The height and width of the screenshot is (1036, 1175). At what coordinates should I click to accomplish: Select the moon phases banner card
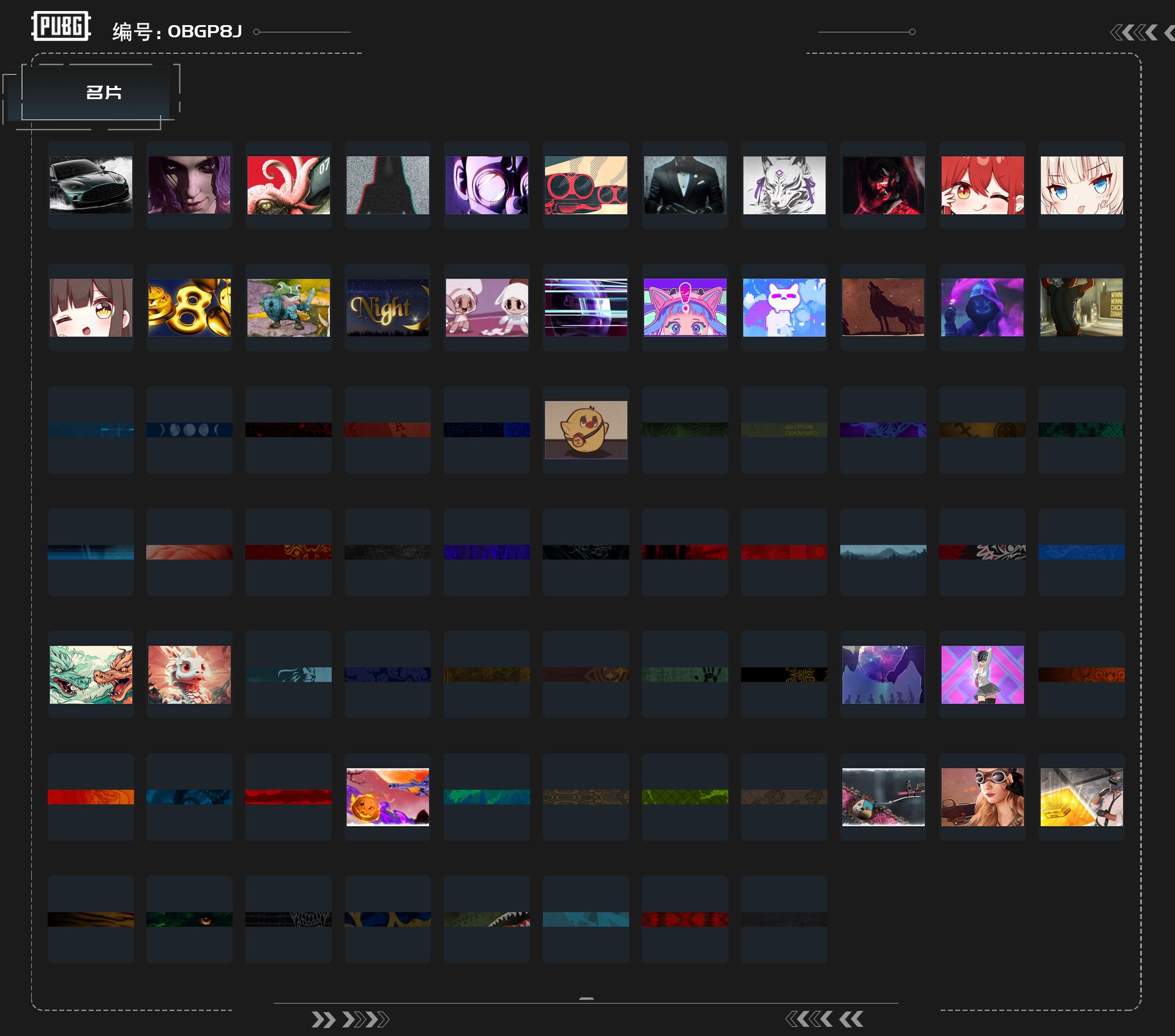[x=189, y=430]
